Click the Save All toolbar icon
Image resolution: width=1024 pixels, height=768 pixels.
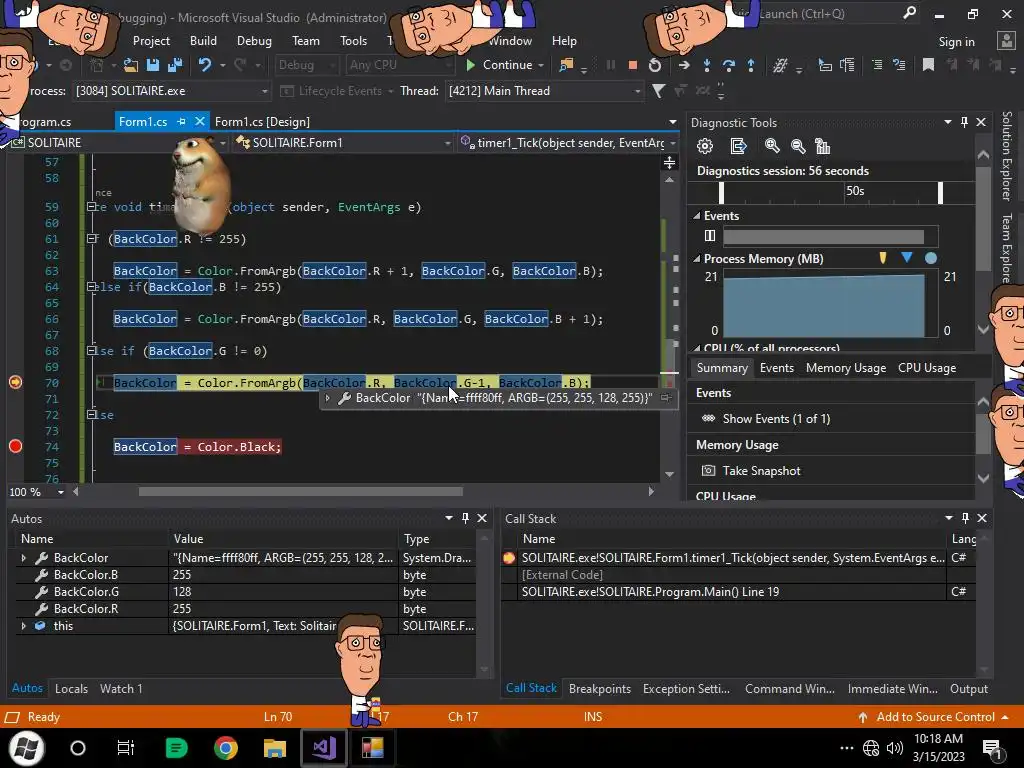click(x=175, y=65)
